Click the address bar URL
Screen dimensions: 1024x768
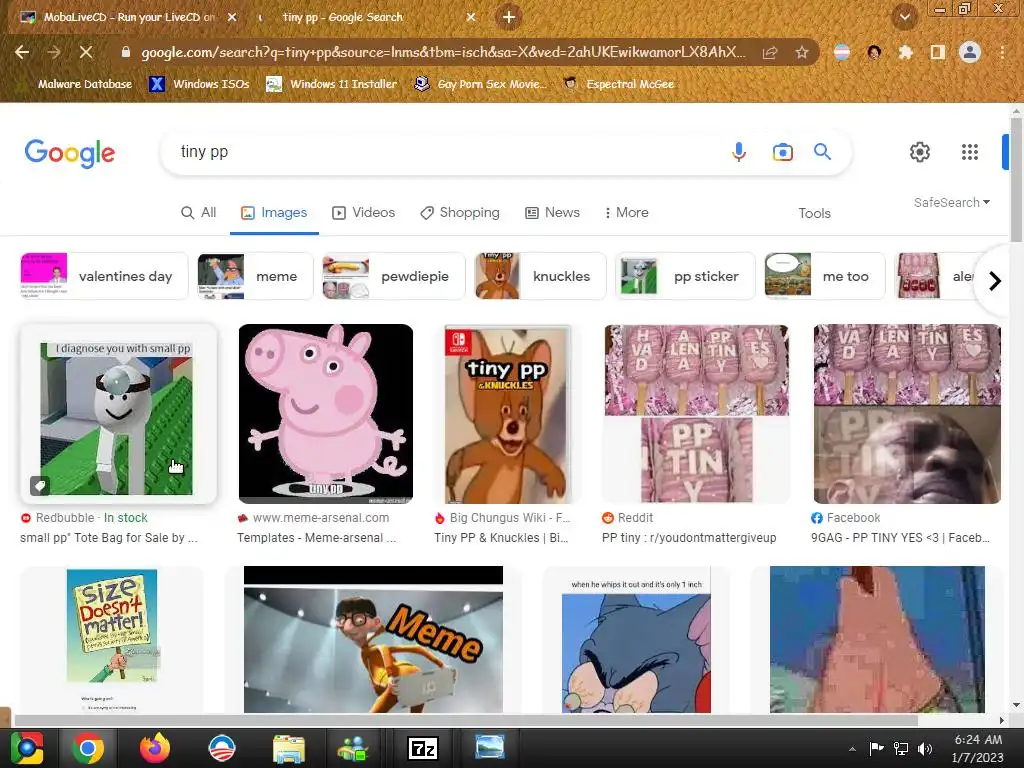click(x=443, y=52)
